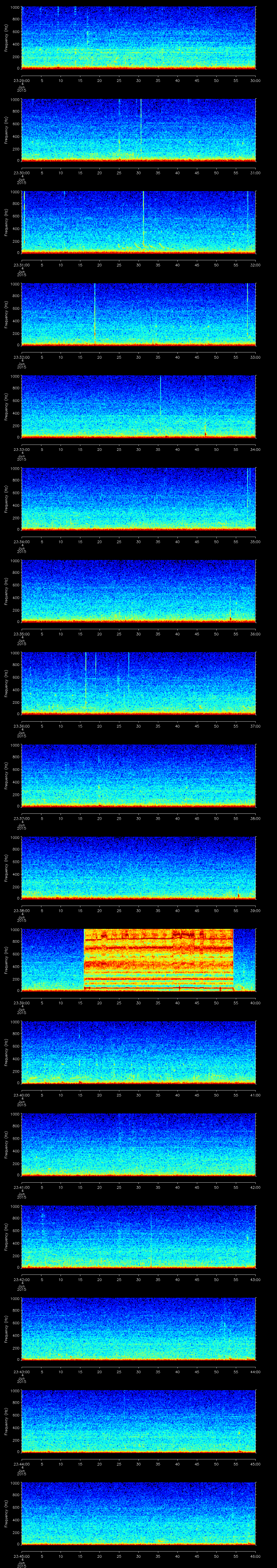Click the 23:45:00 start time label
Screen dimensions: 277x1568
pyautogui.click(x=21, y=1557)
